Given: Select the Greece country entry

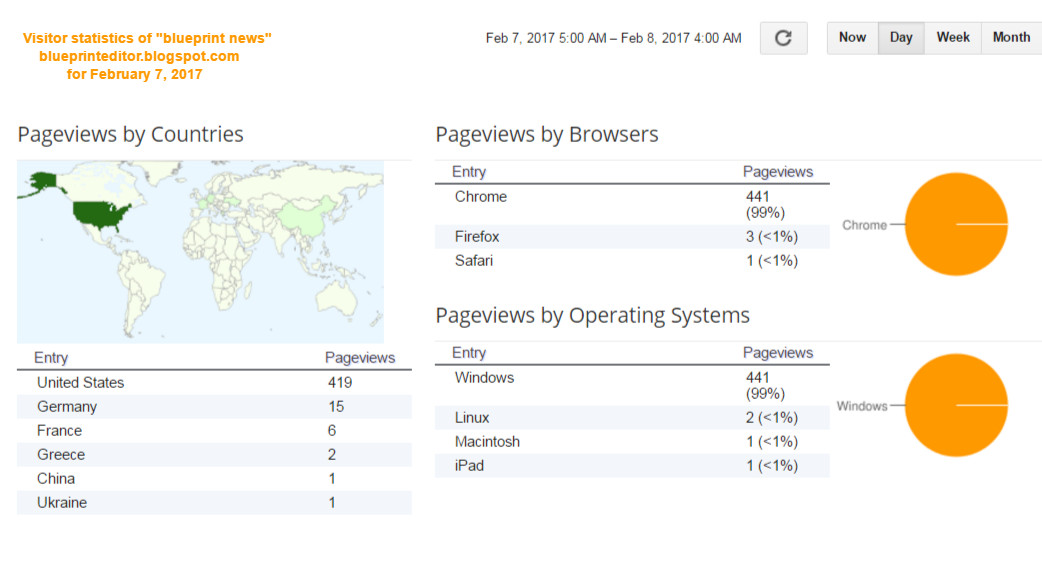Looking at the screenshot, I should tap(214, 454).
